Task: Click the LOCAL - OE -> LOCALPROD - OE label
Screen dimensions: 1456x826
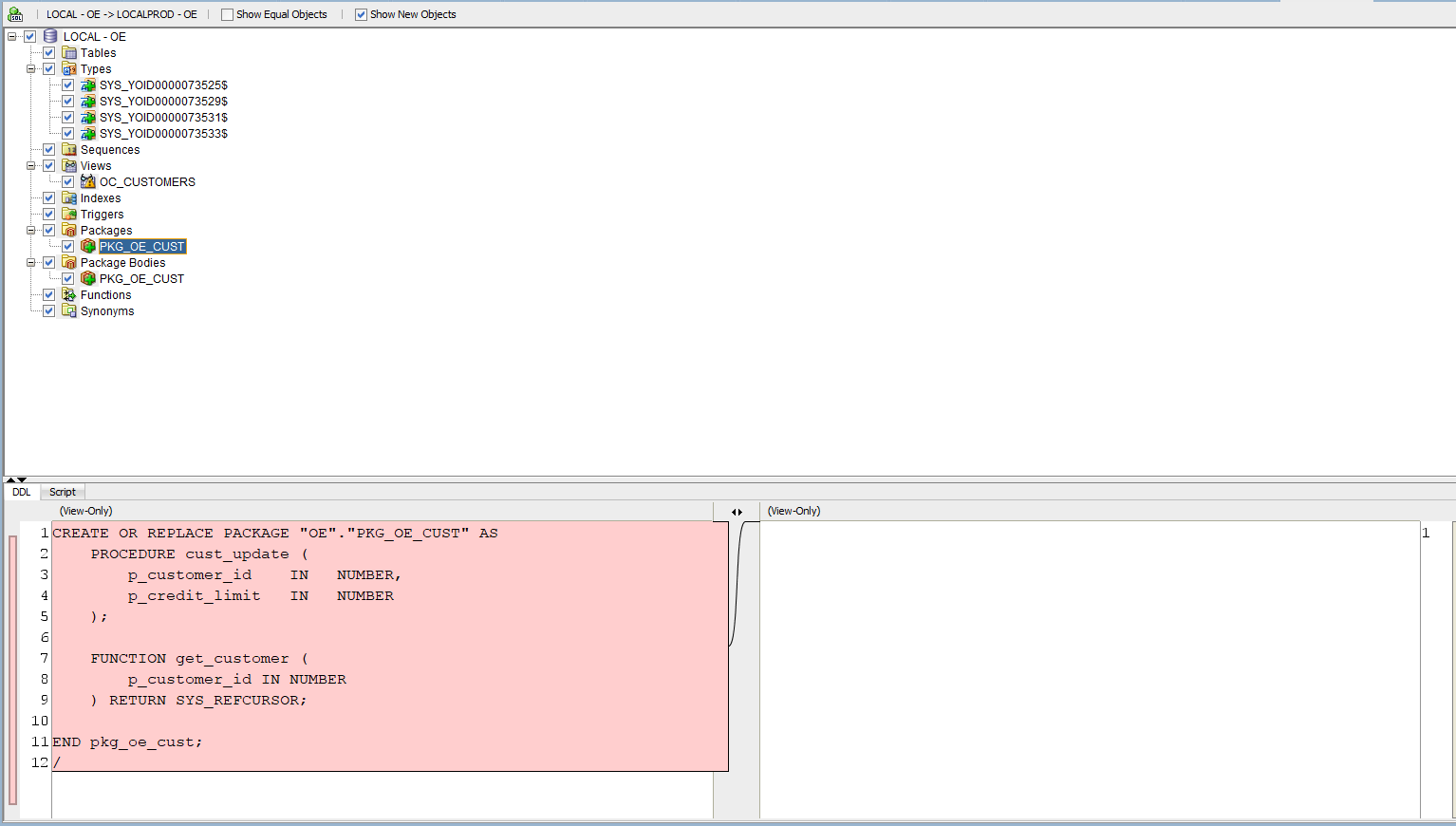Action: pos(121,14)
